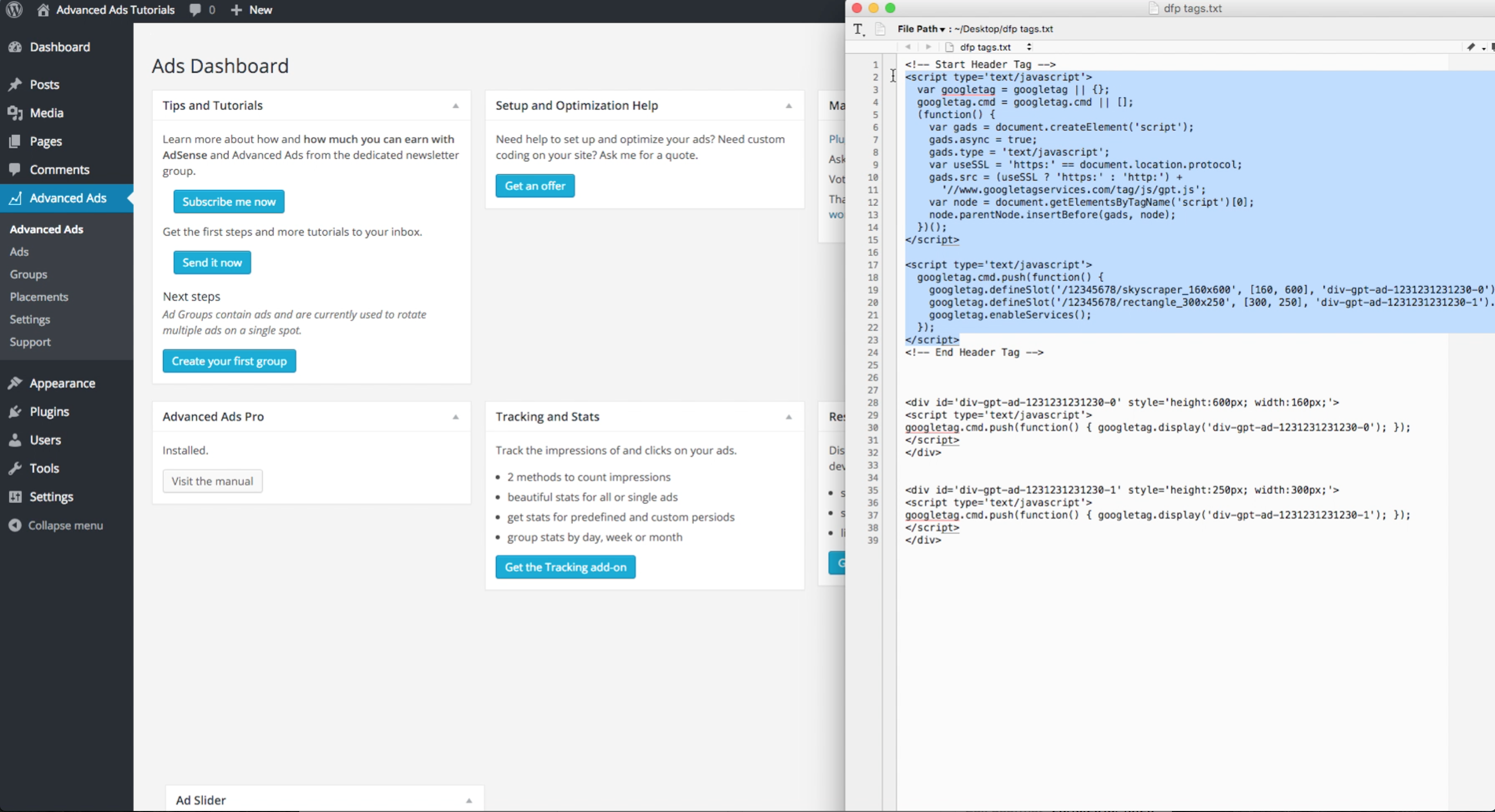Toggle file path navigation forward arrow
This screenshot has width=1495, height=812.
pos(929,46)
